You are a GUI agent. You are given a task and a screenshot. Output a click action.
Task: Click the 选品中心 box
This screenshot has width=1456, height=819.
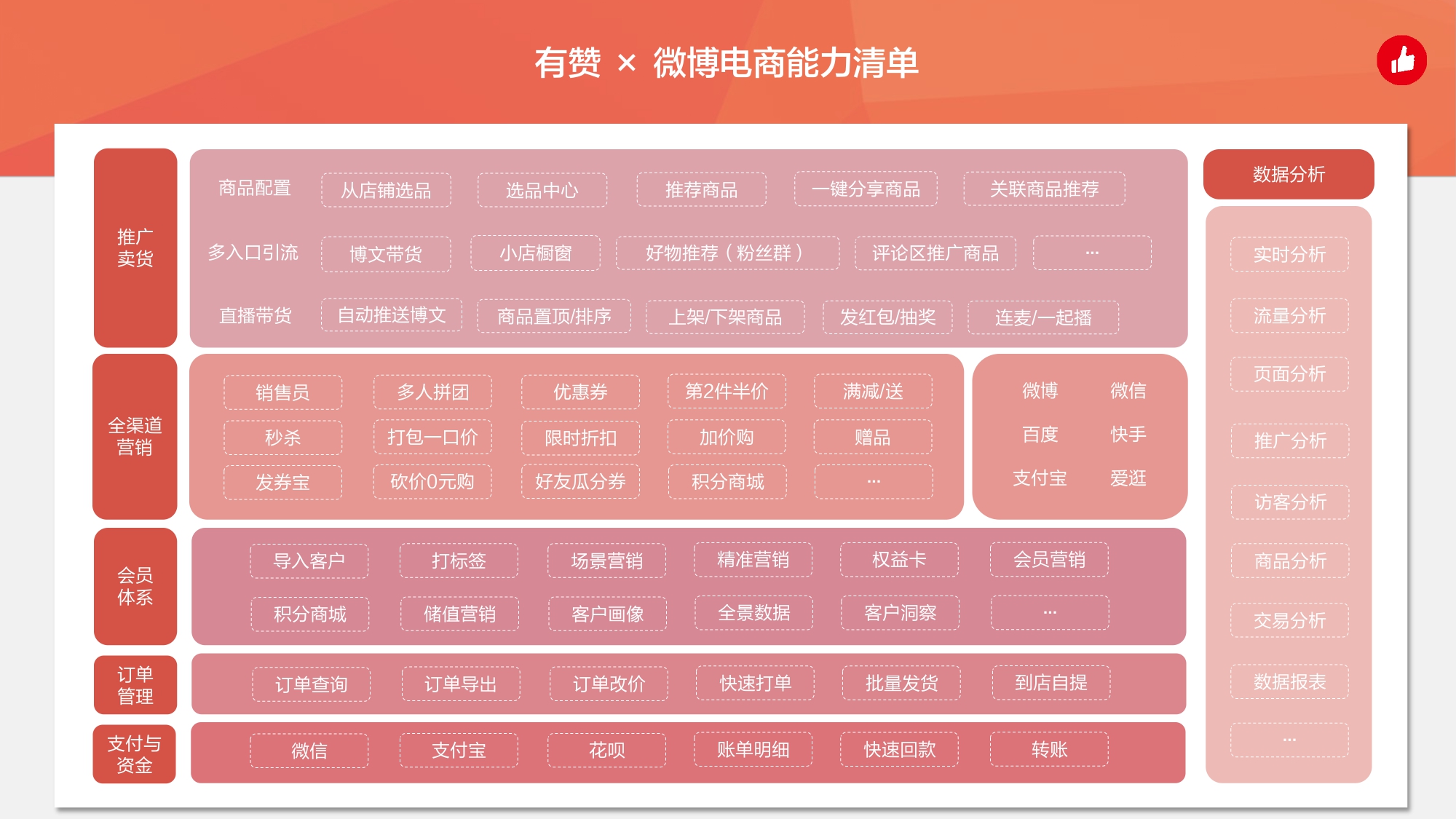click(x=542, y=190)
